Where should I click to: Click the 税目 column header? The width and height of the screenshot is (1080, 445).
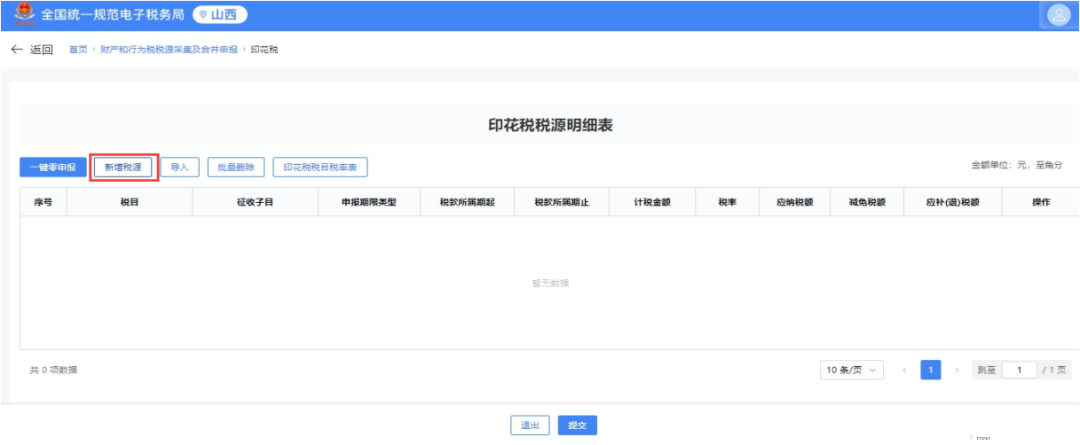pos(129,203)
